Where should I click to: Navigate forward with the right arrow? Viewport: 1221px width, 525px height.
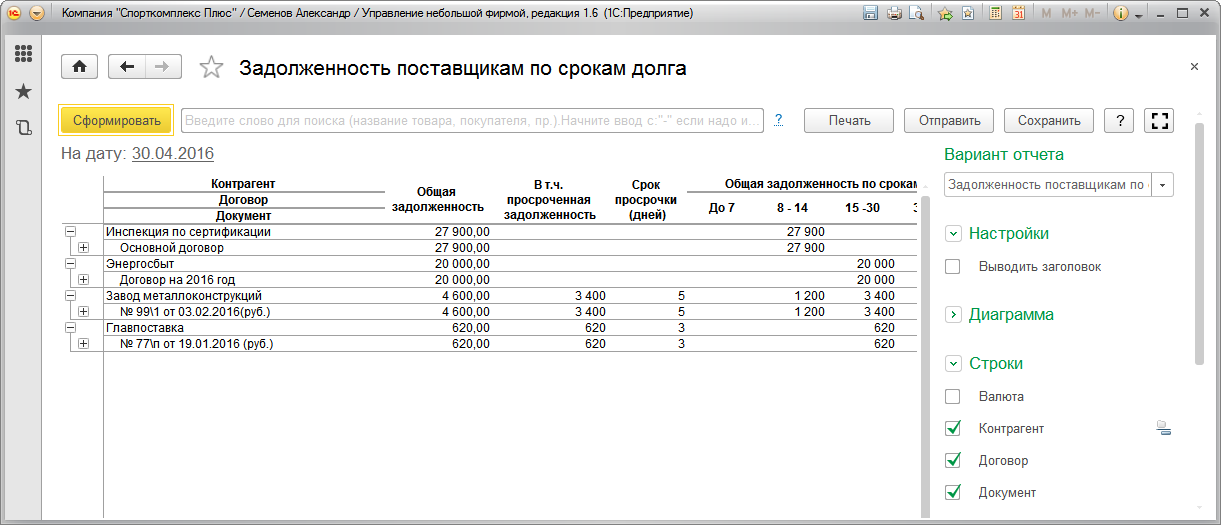click(163, 67)
